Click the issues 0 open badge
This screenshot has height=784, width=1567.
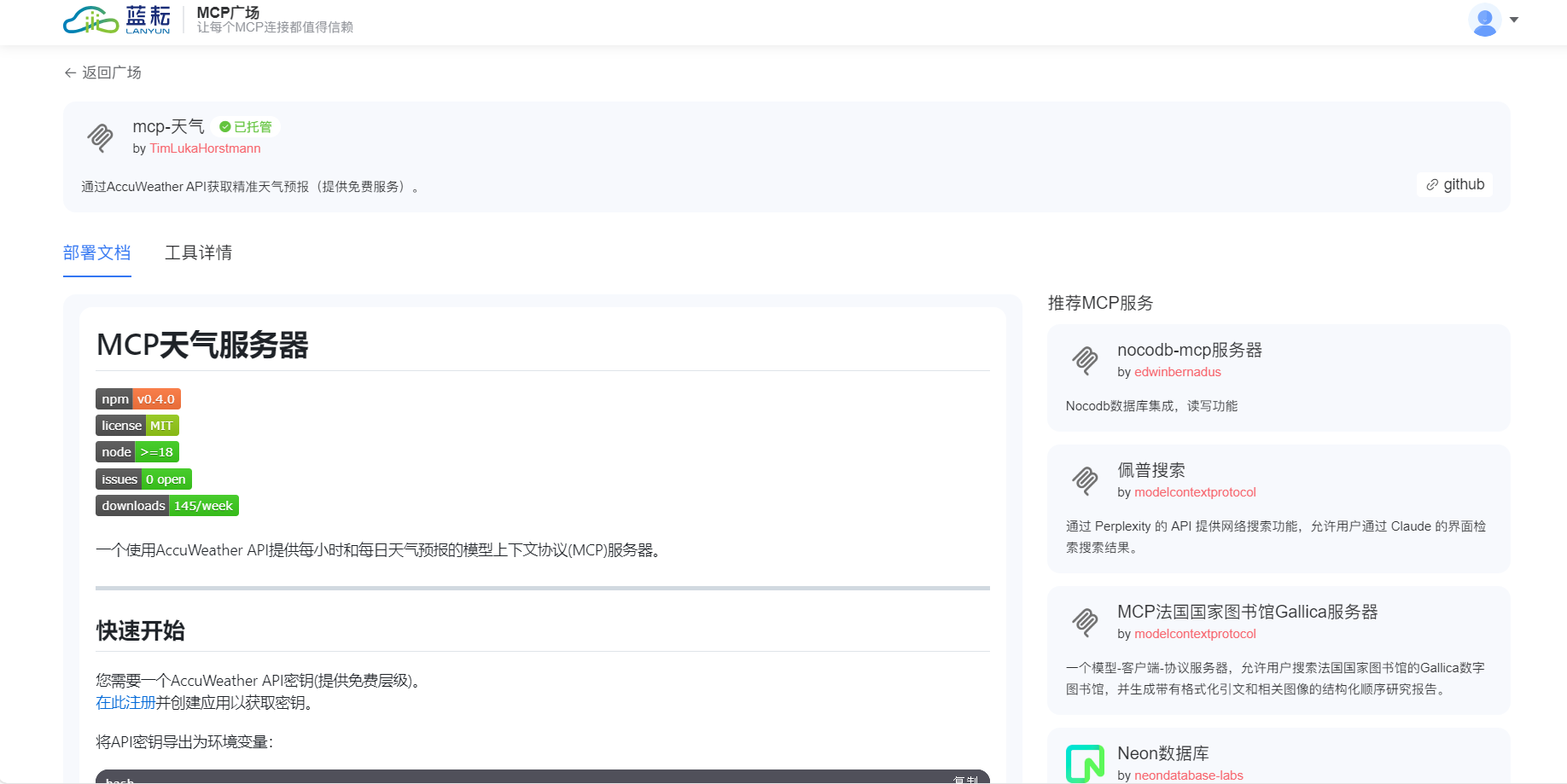[143, 479]
